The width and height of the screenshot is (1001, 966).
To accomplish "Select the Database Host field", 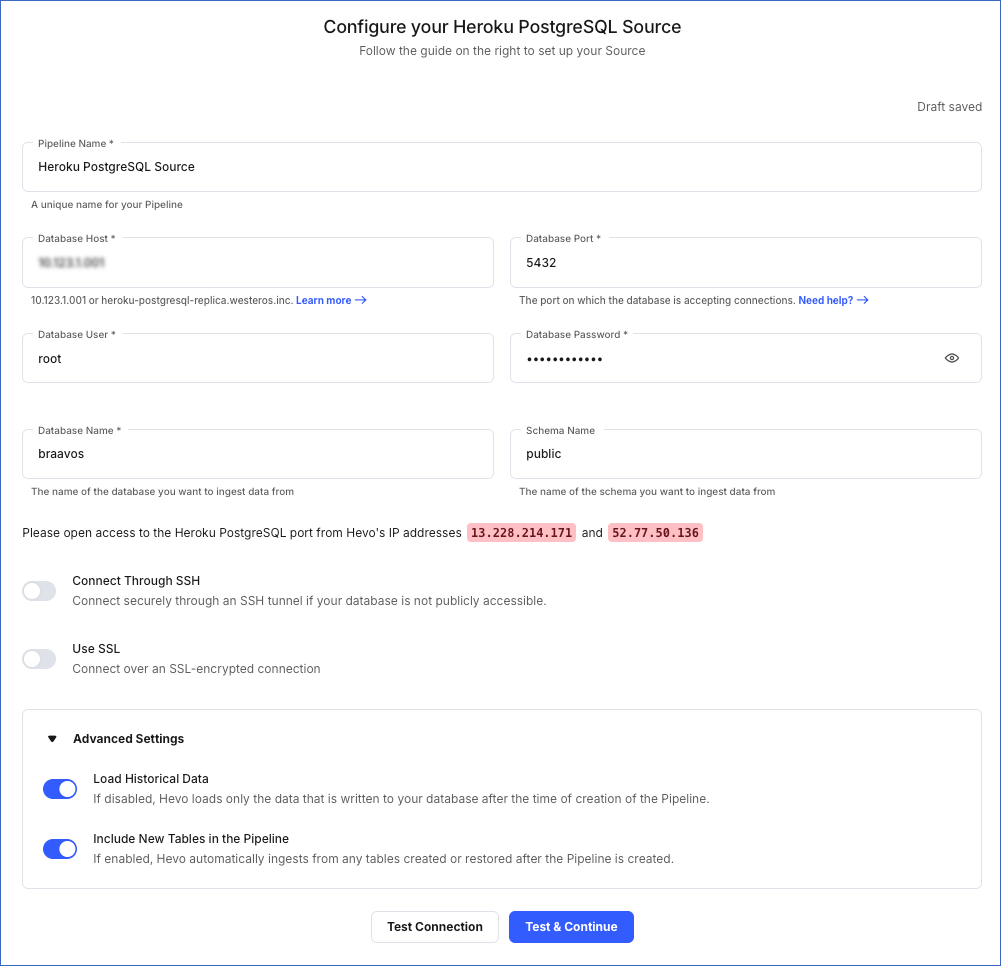I will 257,262.
